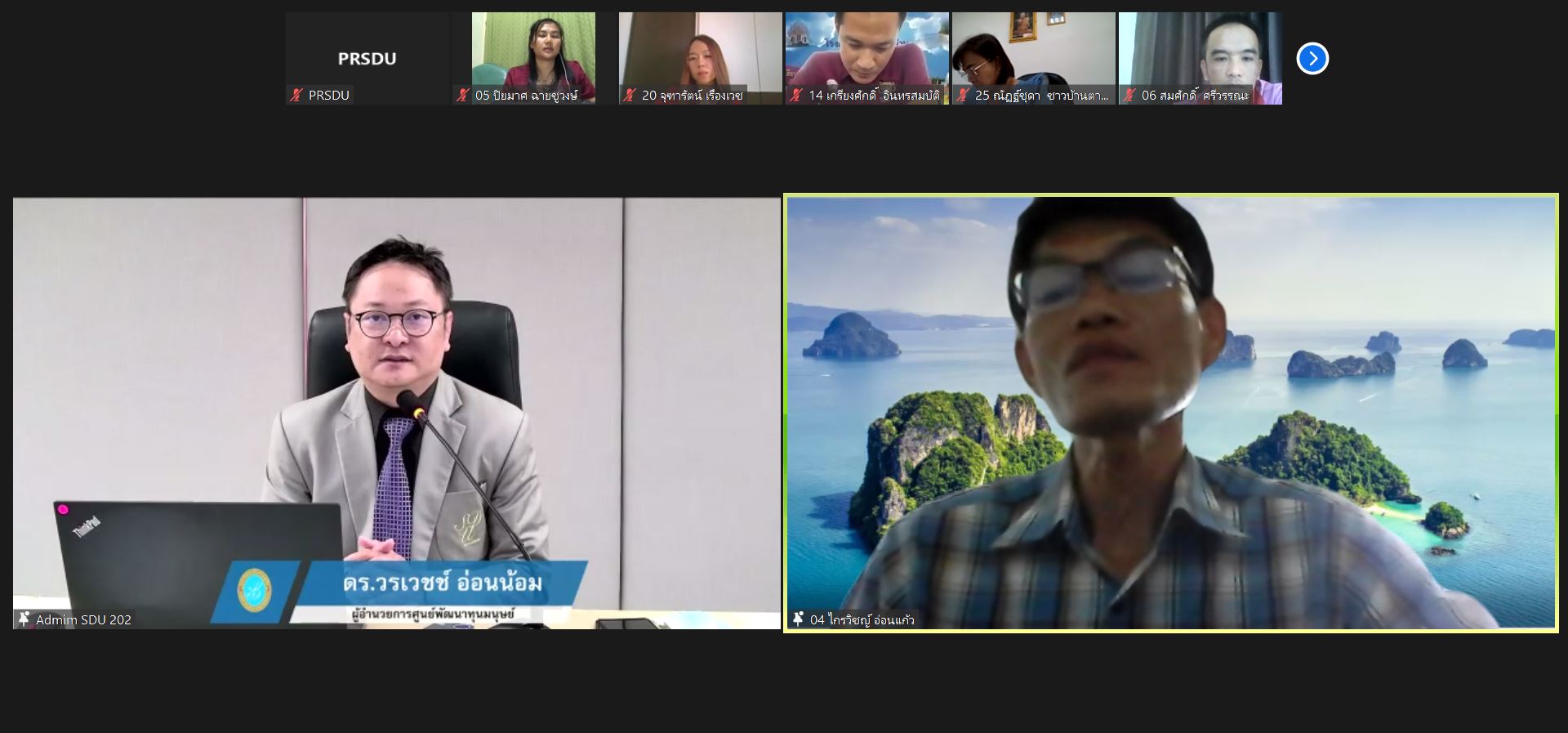Click muted mic icon on participant 20 tile
Image resolution: width=1568 pixels, height=733 pixels.
pyautogui.click(x=630, y=96)
